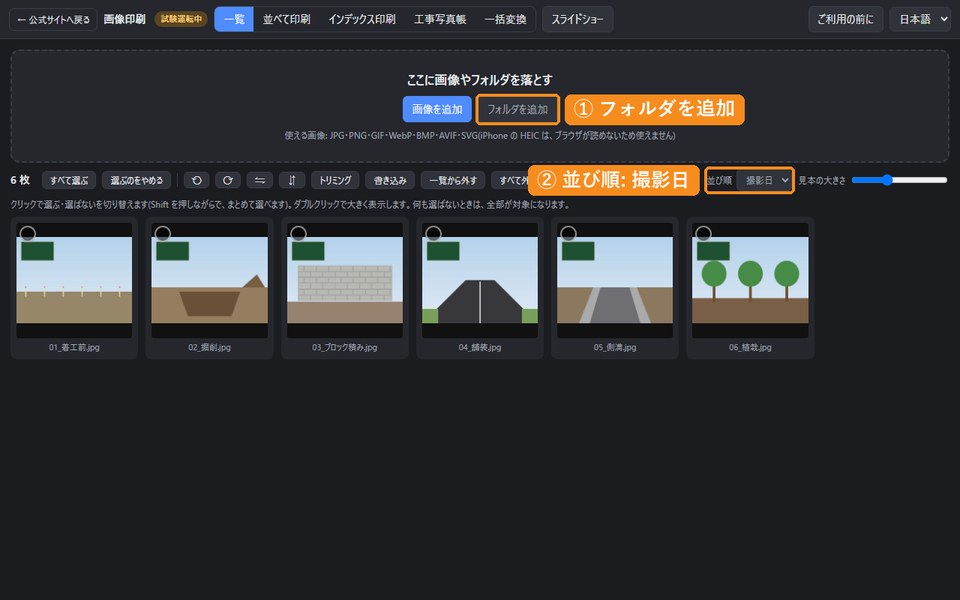Open the ご利用の前に page
The width and height of the screenshot is (960, 600).
[x=846, y=19]
